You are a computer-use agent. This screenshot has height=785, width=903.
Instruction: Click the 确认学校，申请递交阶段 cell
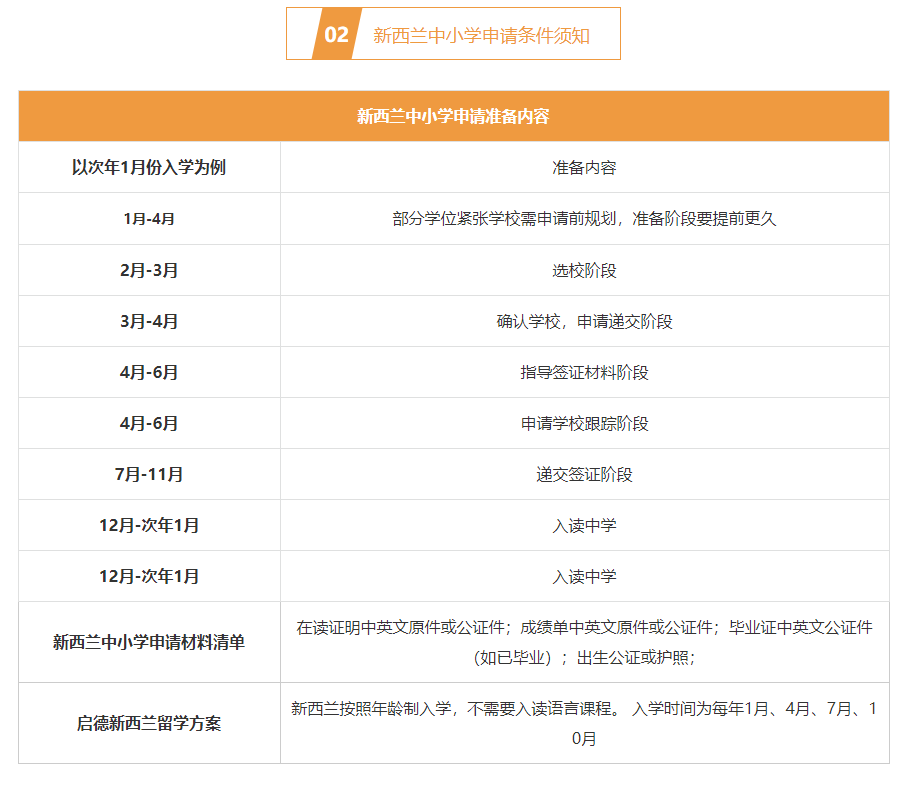pos(585,320)
